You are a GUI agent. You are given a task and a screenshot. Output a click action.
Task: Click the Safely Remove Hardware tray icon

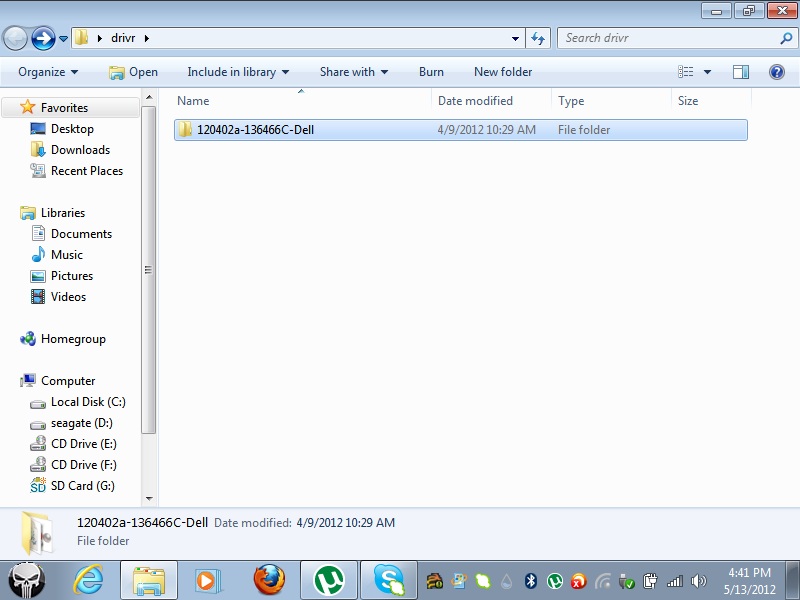pos(627,581)
